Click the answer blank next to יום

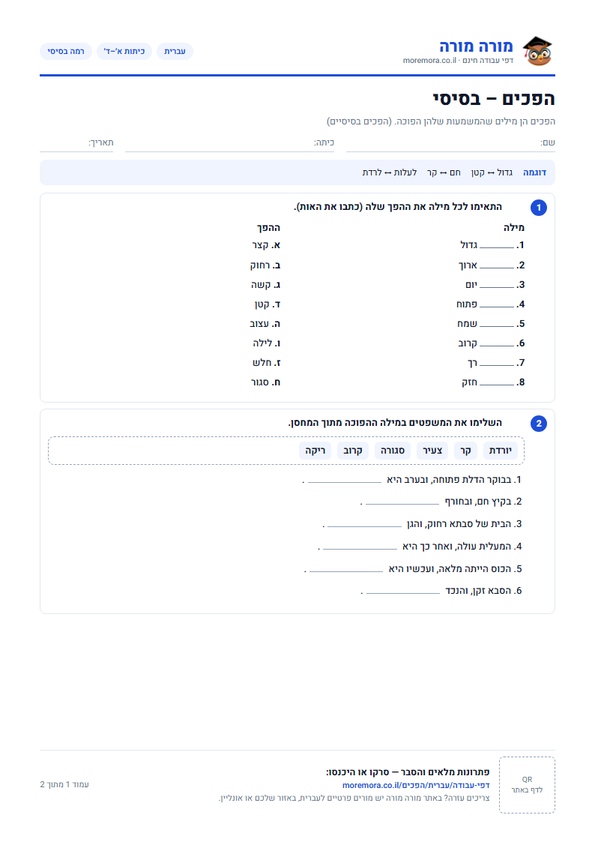tap(497, 286)
